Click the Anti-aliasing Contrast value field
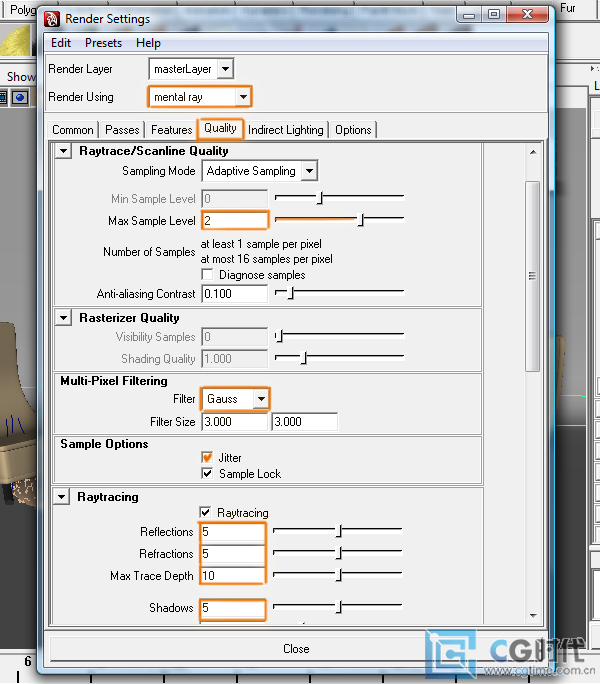 click(235, 294)
